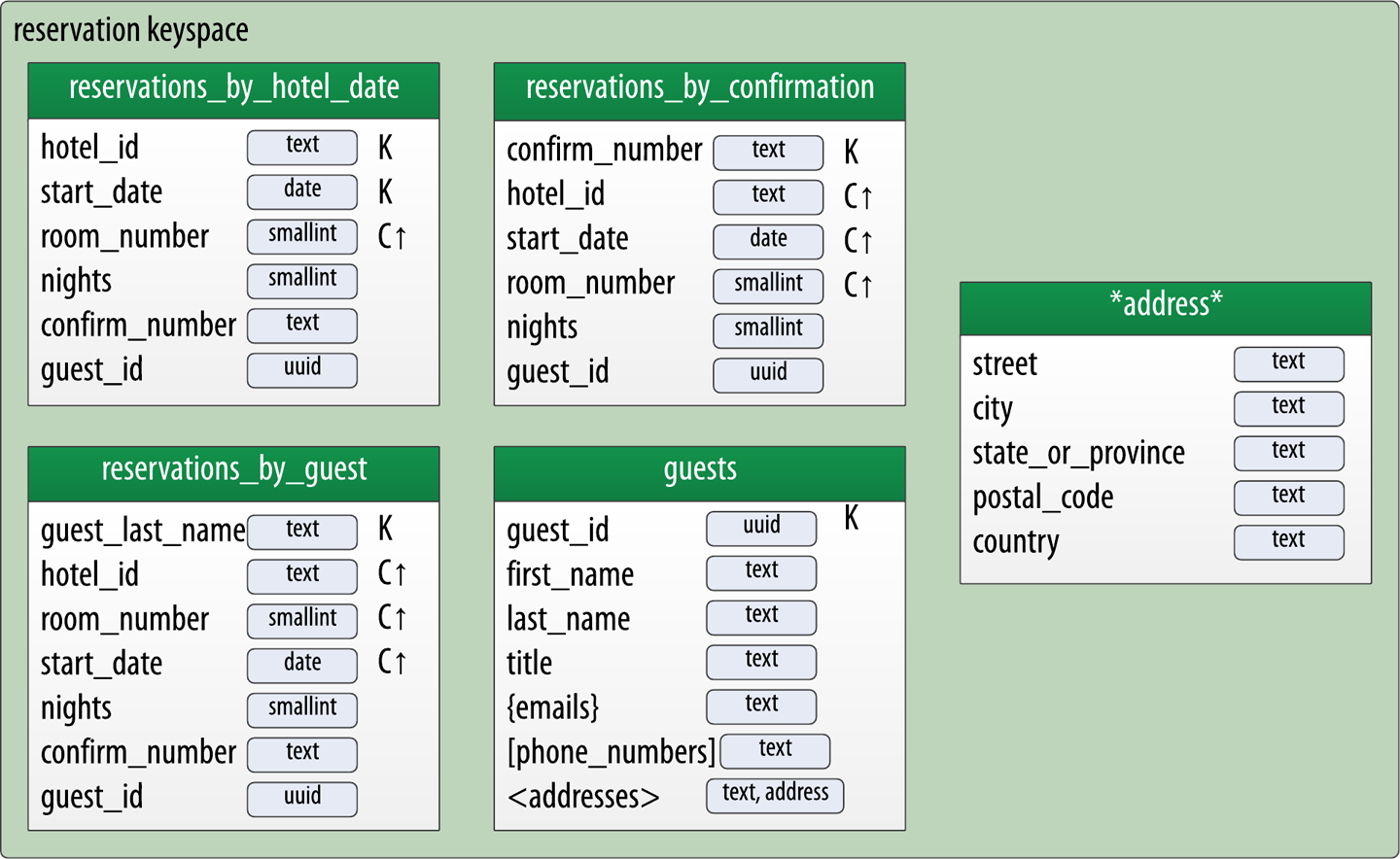Viewport: 1400px width, 859px height.
Task: Select the guests table header
Action: coord(699,473)
